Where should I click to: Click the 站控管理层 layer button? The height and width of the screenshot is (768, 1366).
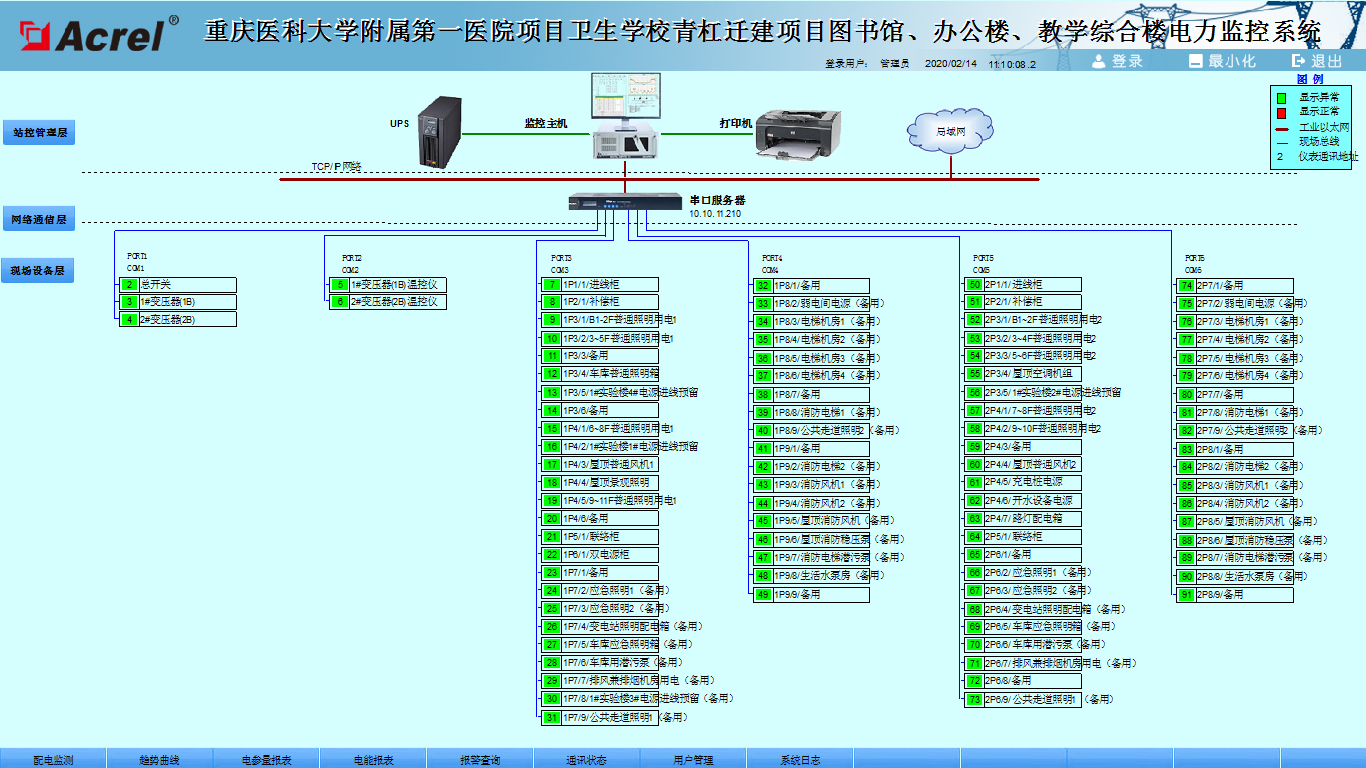point(39,132)
